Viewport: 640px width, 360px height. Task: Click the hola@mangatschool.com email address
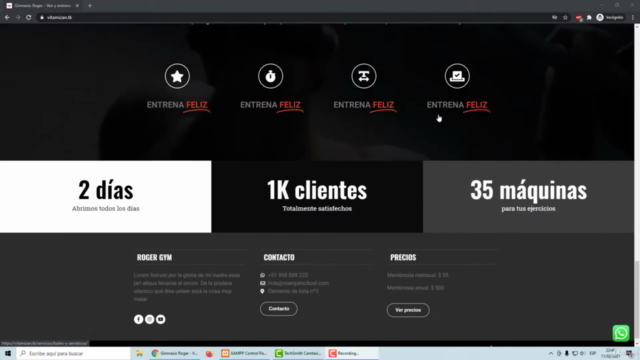(x=298, y=283)
